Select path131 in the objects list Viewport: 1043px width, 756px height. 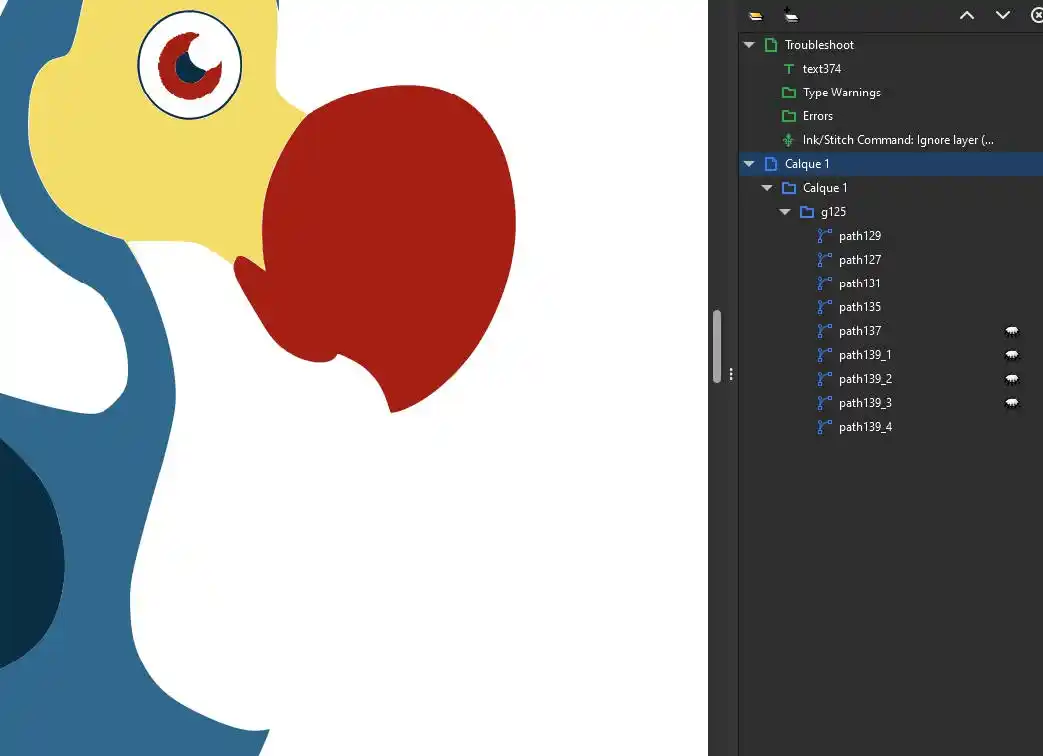click(x=859, y=284)
